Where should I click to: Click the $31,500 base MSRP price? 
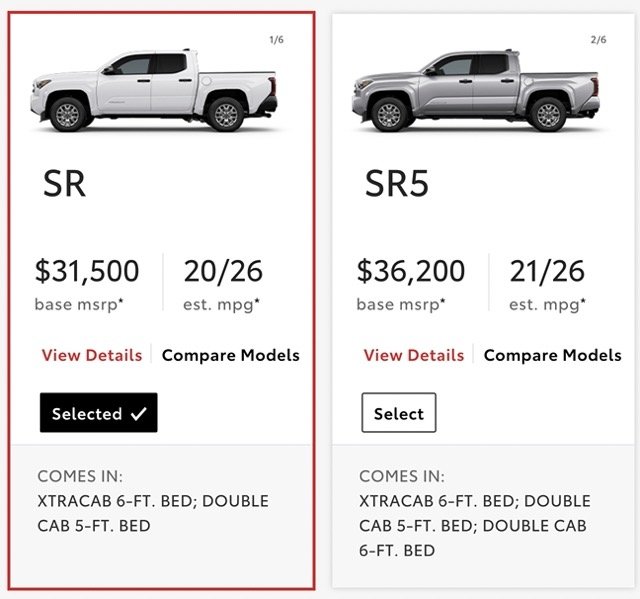point(87,271)
